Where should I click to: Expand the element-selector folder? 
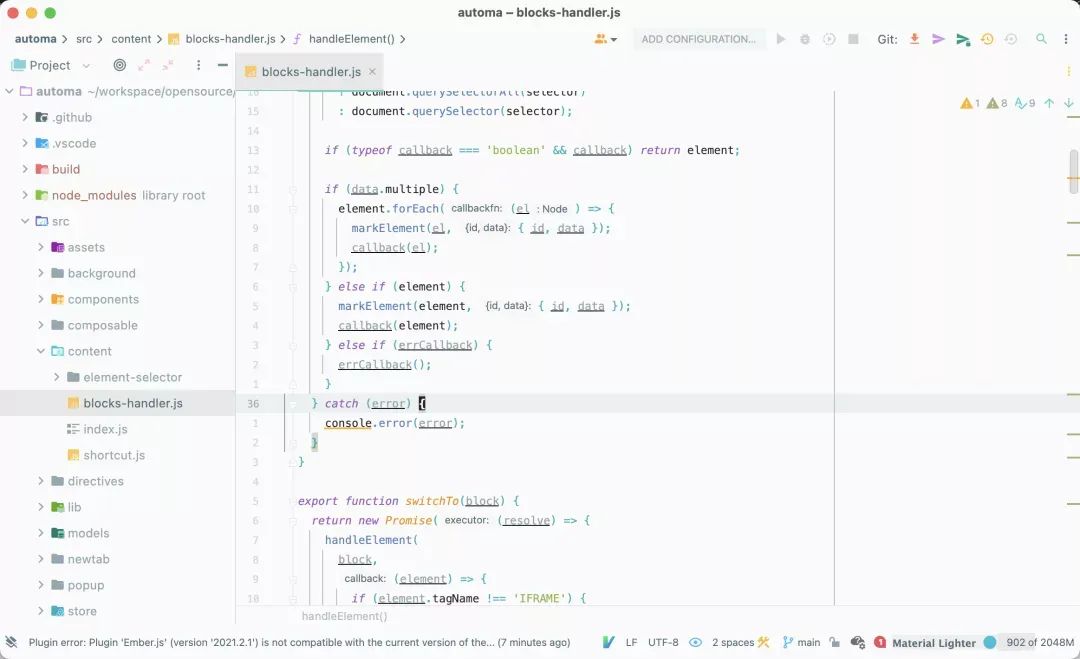tap(56, 377)
